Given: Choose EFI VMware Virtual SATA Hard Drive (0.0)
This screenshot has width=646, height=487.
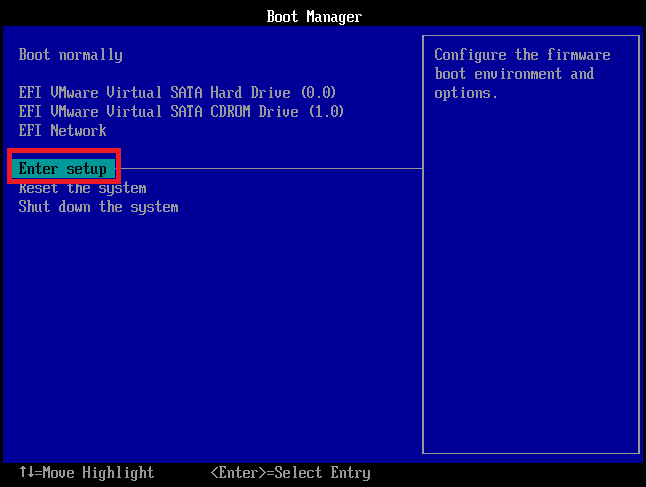Looking at the screenshot, I should [x=177, y=93].
